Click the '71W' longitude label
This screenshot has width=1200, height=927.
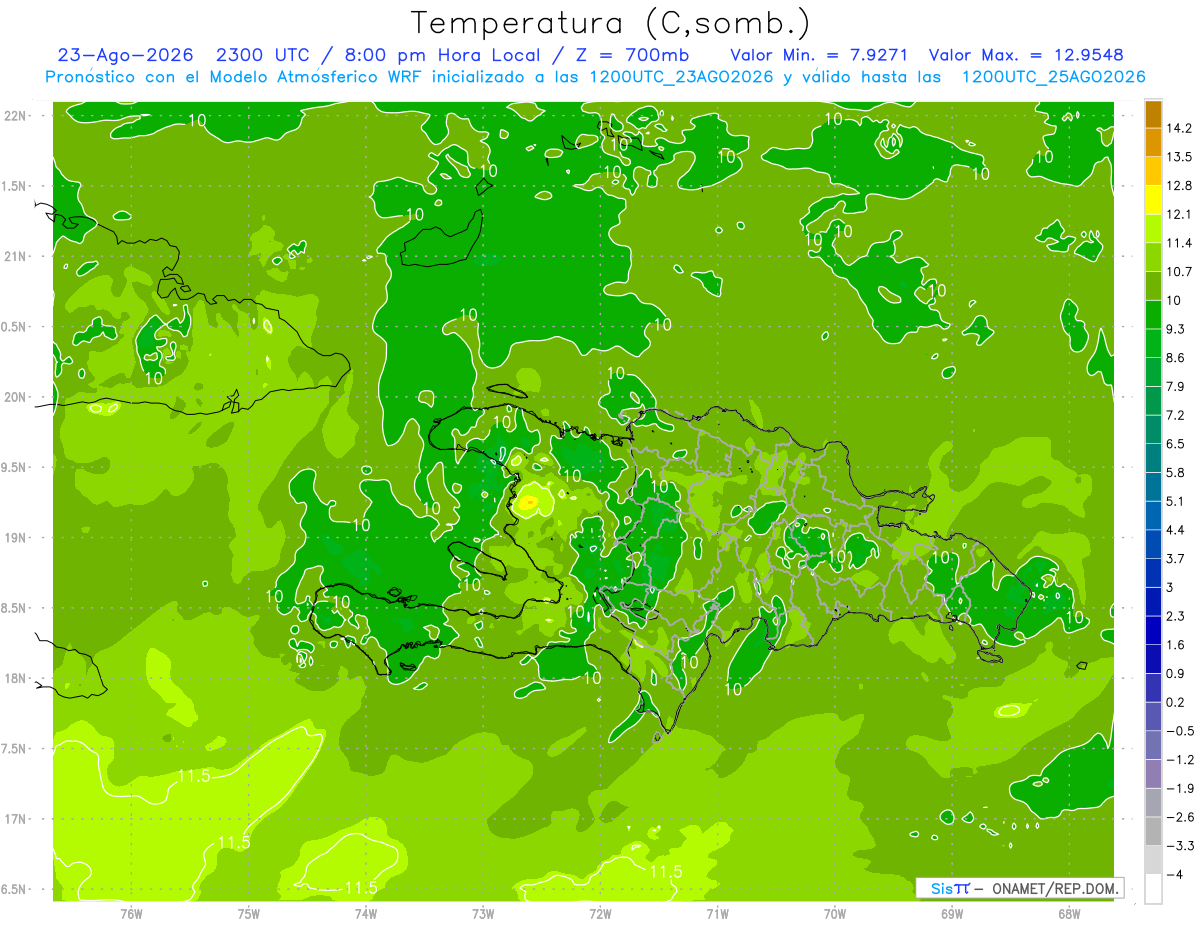click(717, 914)
